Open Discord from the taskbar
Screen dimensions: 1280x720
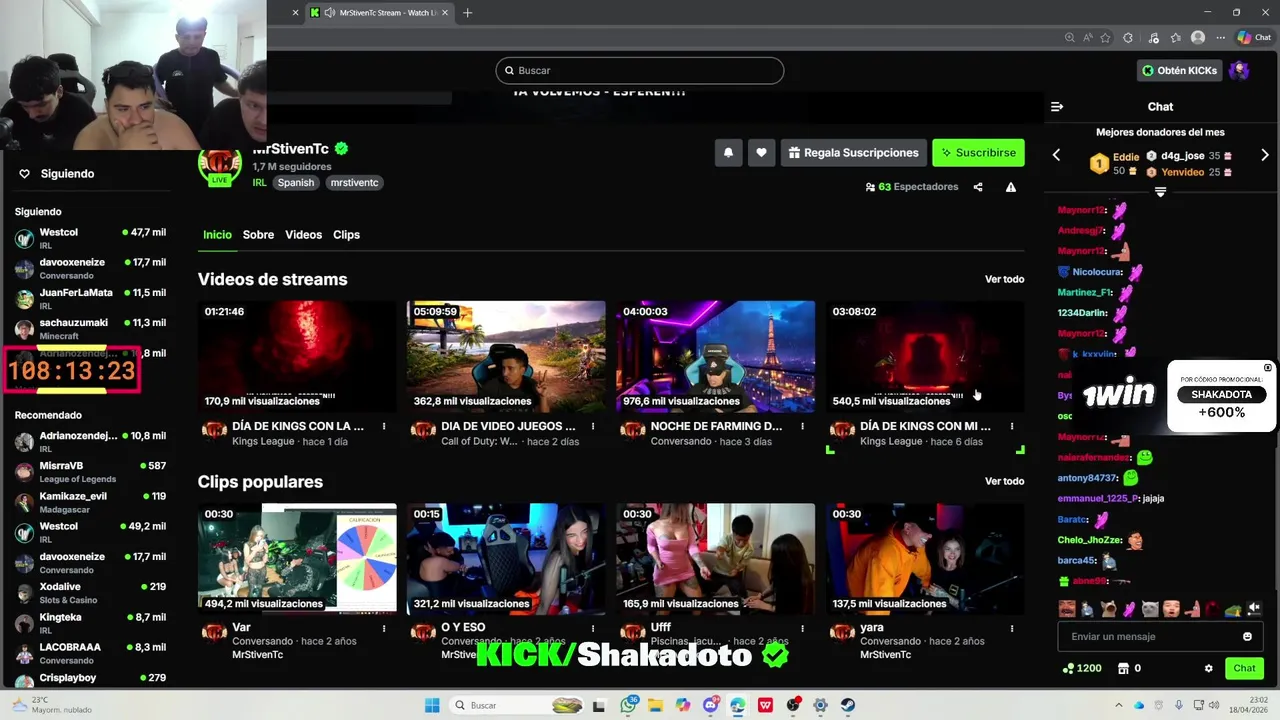(711, 705)
